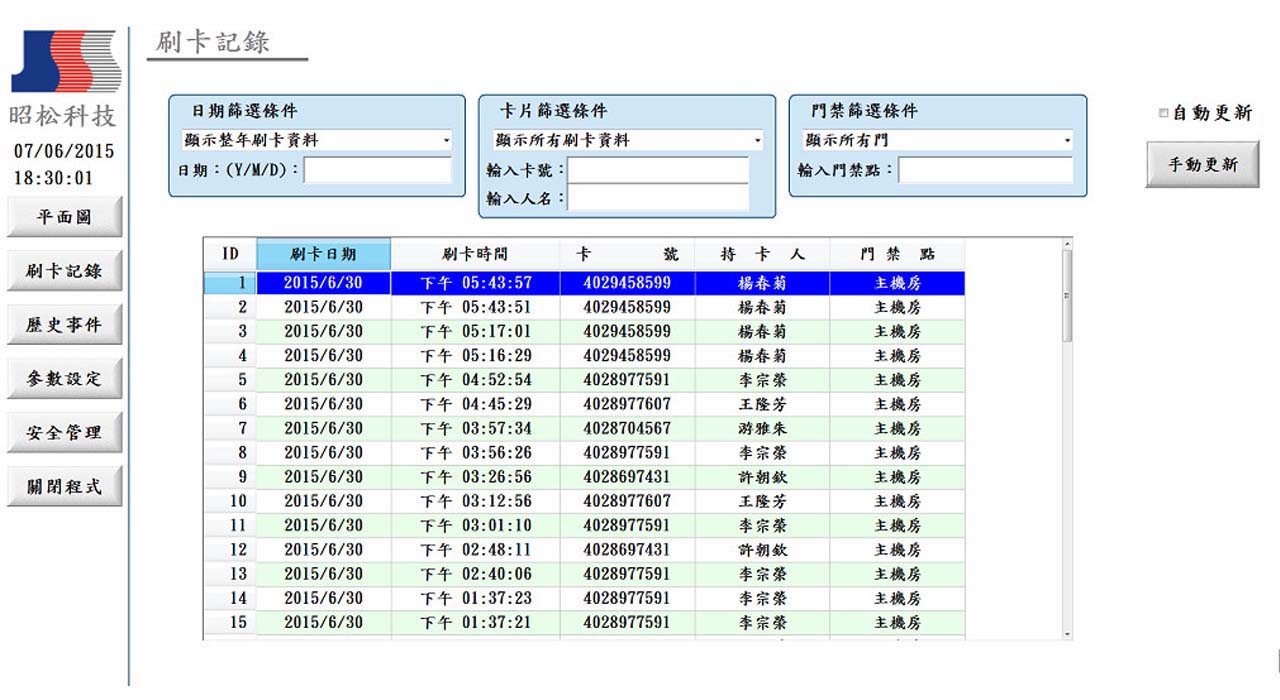Viewport: 1280px width, 700px height.
Task: Expand the 顯示所有刷卡資料 card filter dropdown
Action: tap(757, 141)
